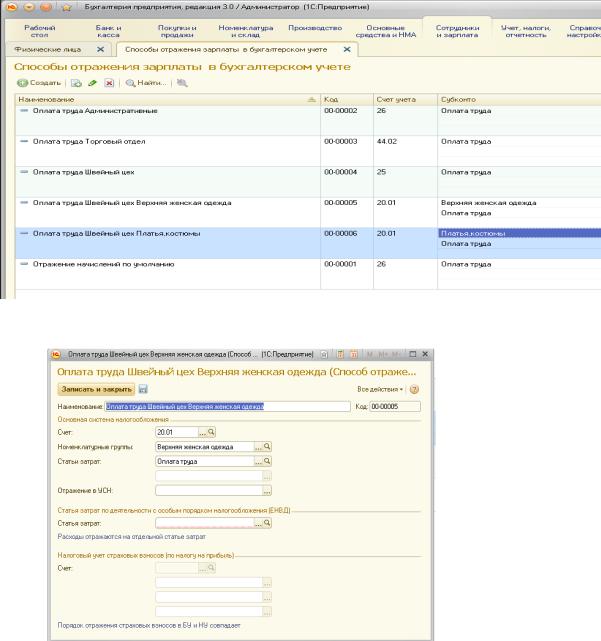
Task: Open the Учет, налоги, отчетность section
Action: point(526,31)
